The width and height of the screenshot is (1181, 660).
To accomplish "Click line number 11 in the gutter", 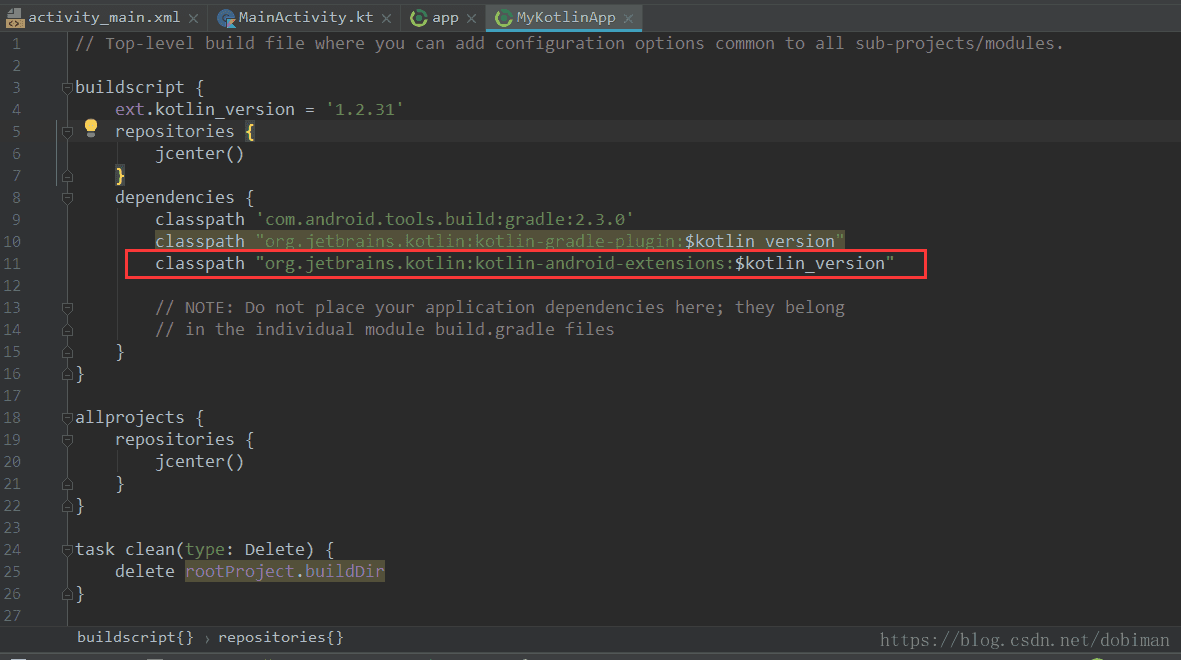I will click(x=12, y=264).
